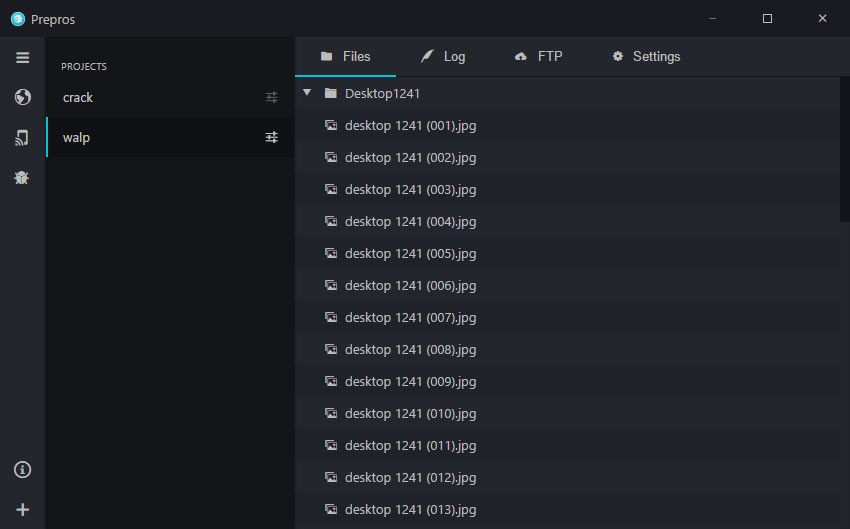Click image icon of desktop 1241 (009).jpg

[331, 381]
